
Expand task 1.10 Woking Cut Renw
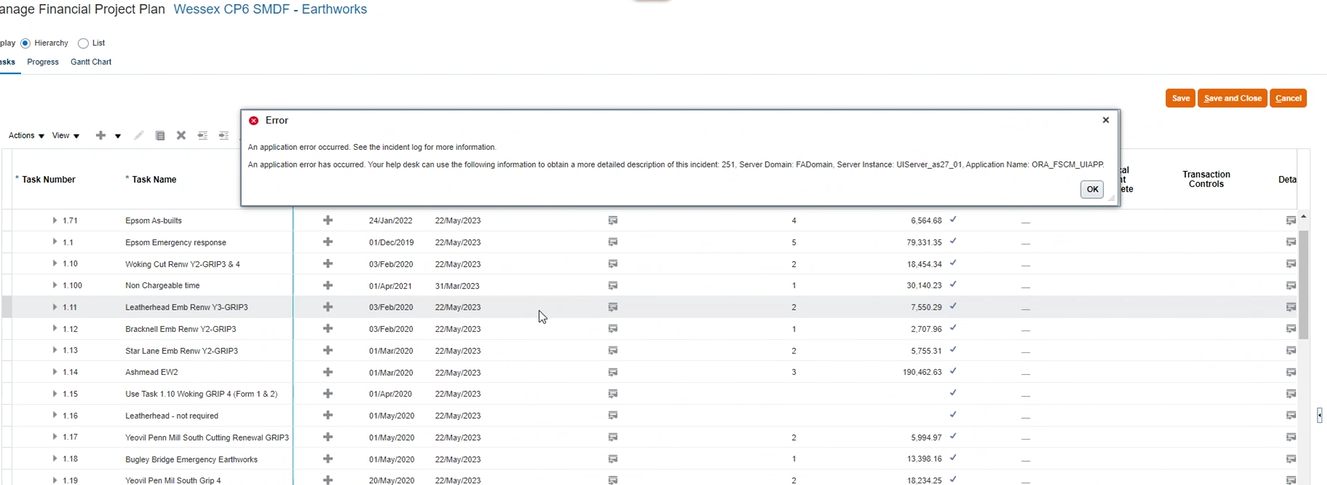[x=56, y=264]
